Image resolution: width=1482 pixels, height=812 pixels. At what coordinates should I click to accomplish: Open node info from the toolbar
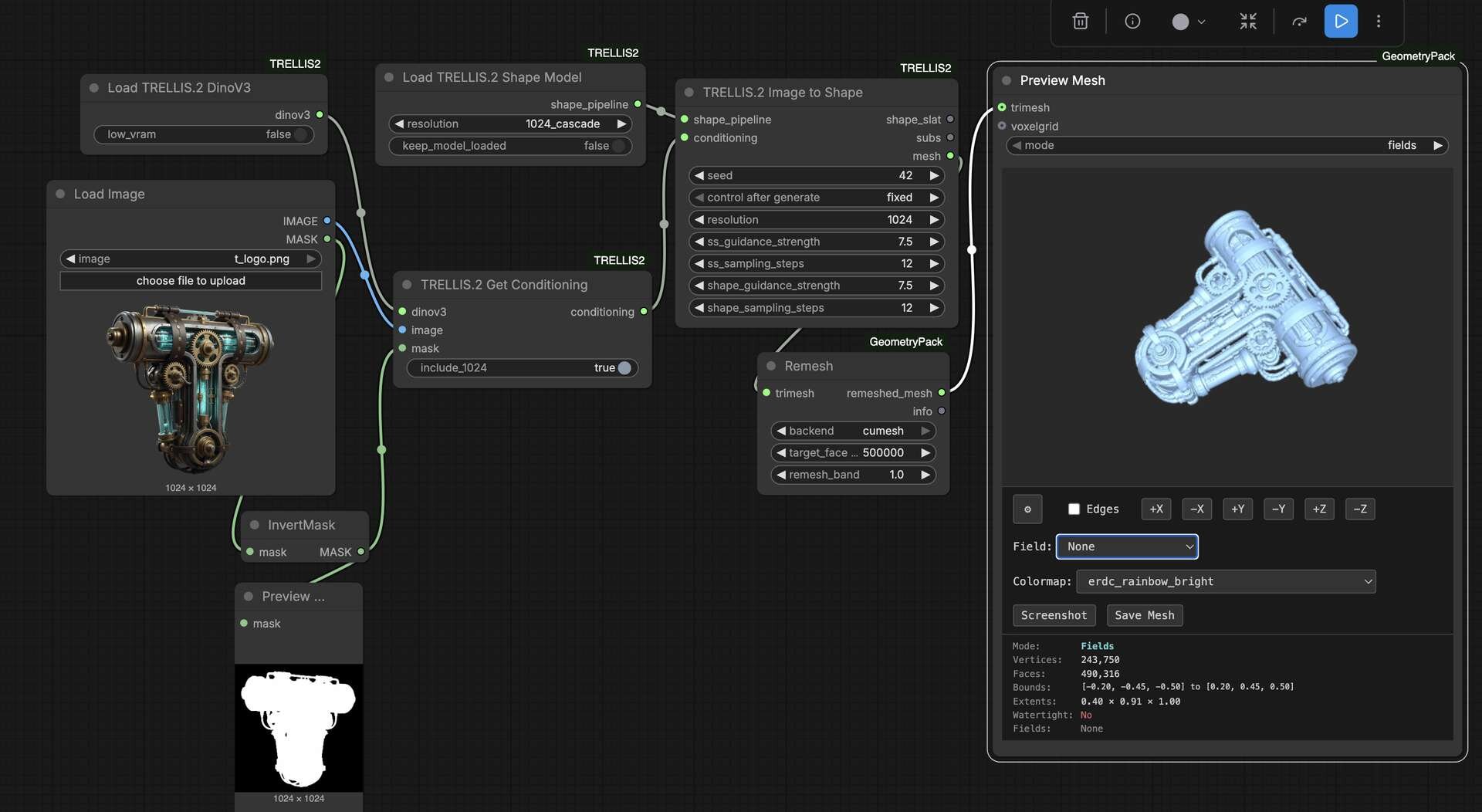point(1132,22)
